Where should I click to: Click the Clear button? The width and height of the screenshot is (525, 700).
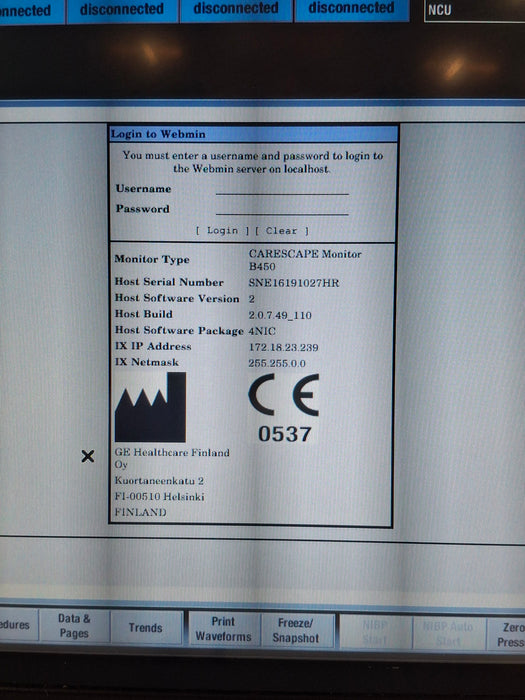(x=282, y=231)
